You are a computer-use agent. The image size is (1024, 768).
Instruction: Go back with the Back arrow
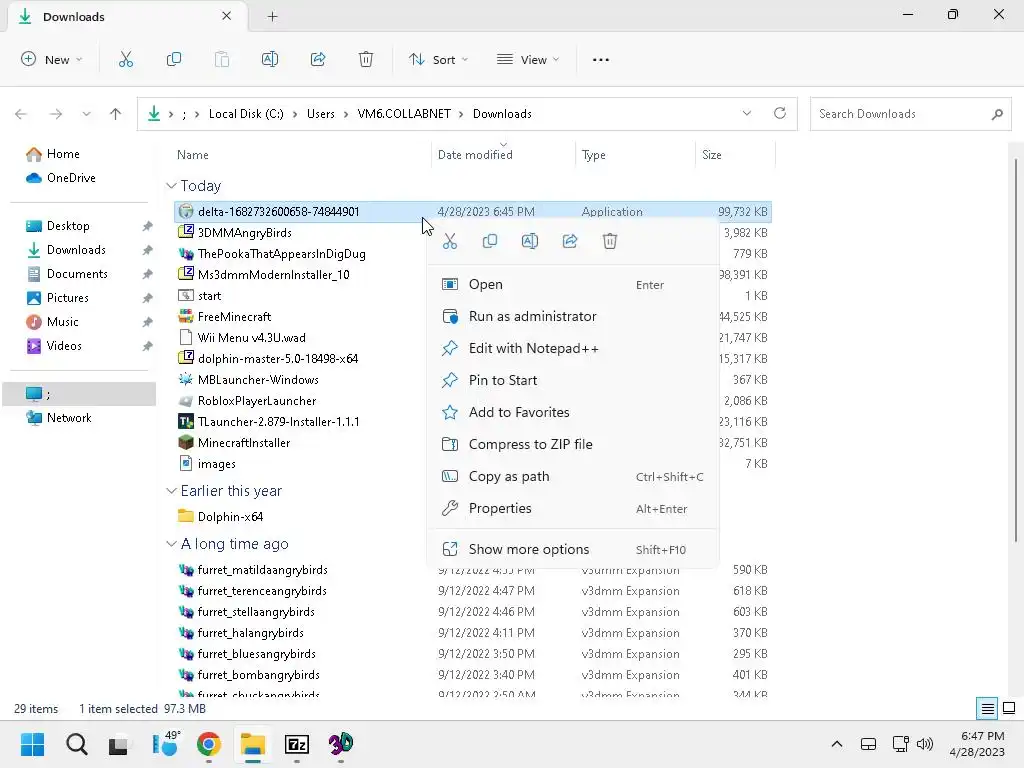[21, 114]
